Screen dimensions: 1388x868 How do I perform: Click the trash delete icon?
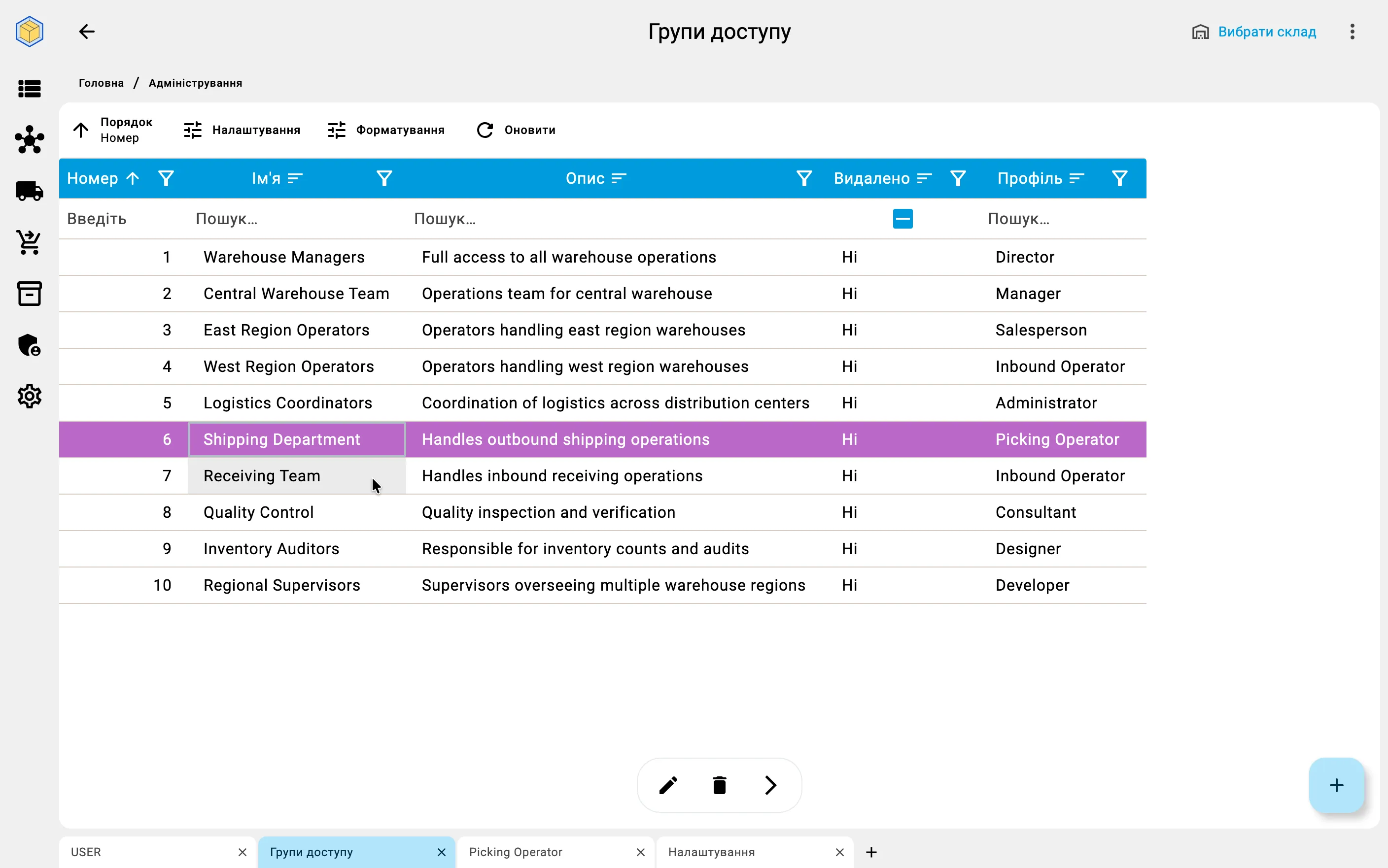pyautogui.click(x=719, y=785)
